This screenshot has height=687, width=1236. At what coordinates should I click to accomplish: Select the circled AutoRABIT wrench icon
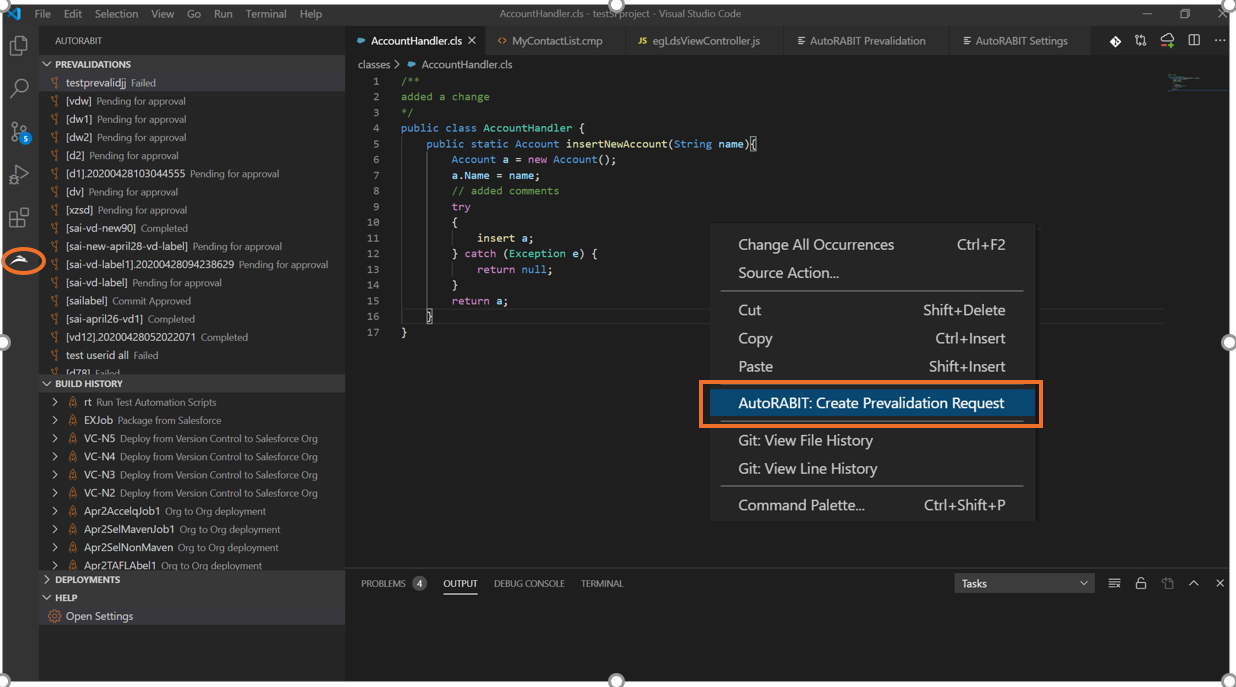pyautogui.click(x=22, y=260)
